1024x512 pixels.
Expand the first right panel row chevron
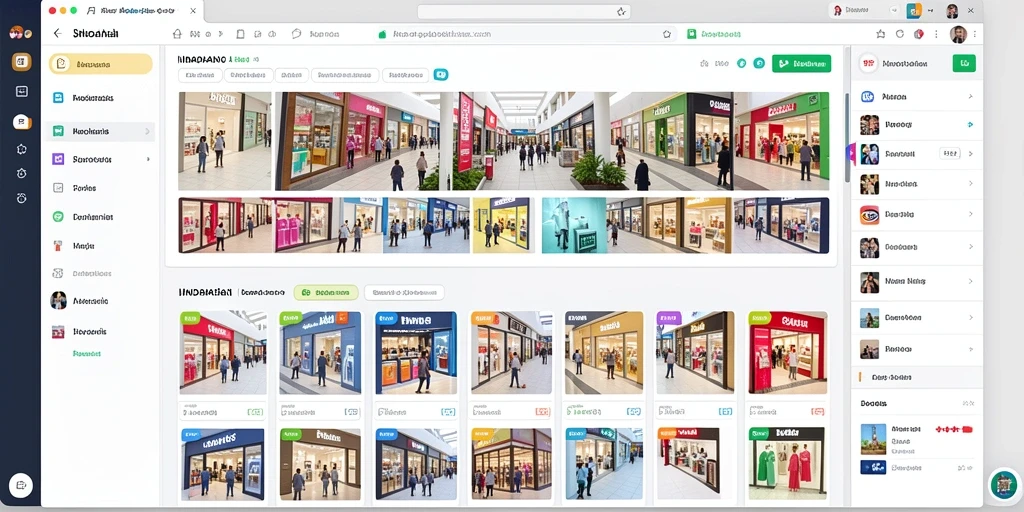pyautogui.click(x=970, y=97)
